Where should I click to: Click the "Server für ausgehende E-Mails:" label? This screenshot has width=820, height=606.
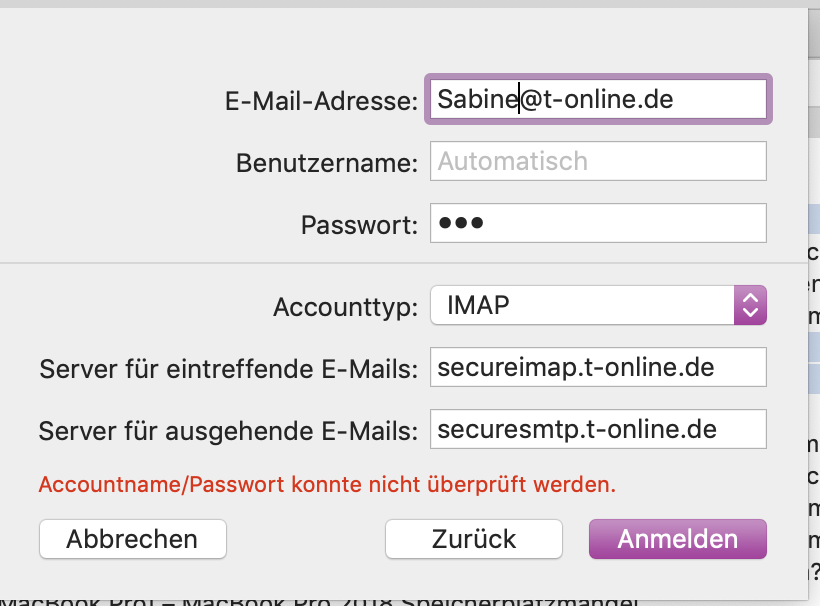228,431
